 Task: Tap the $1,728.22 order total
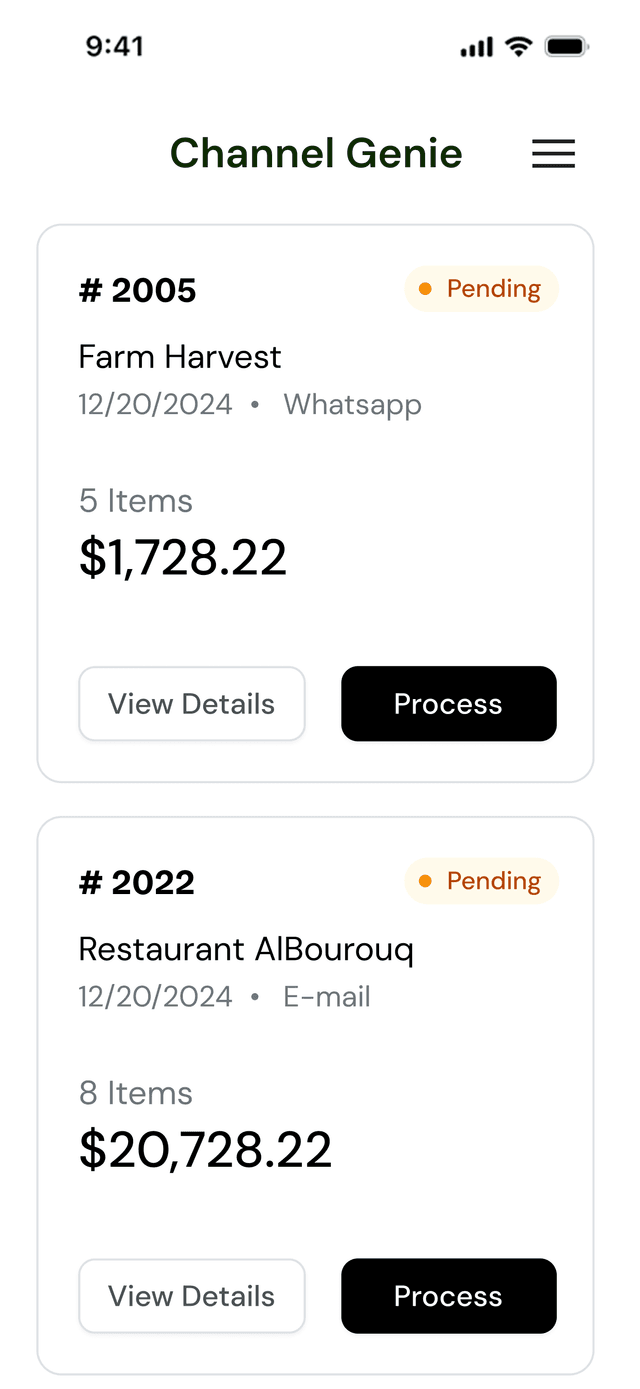pyautogui.click(x=183, y=558)
